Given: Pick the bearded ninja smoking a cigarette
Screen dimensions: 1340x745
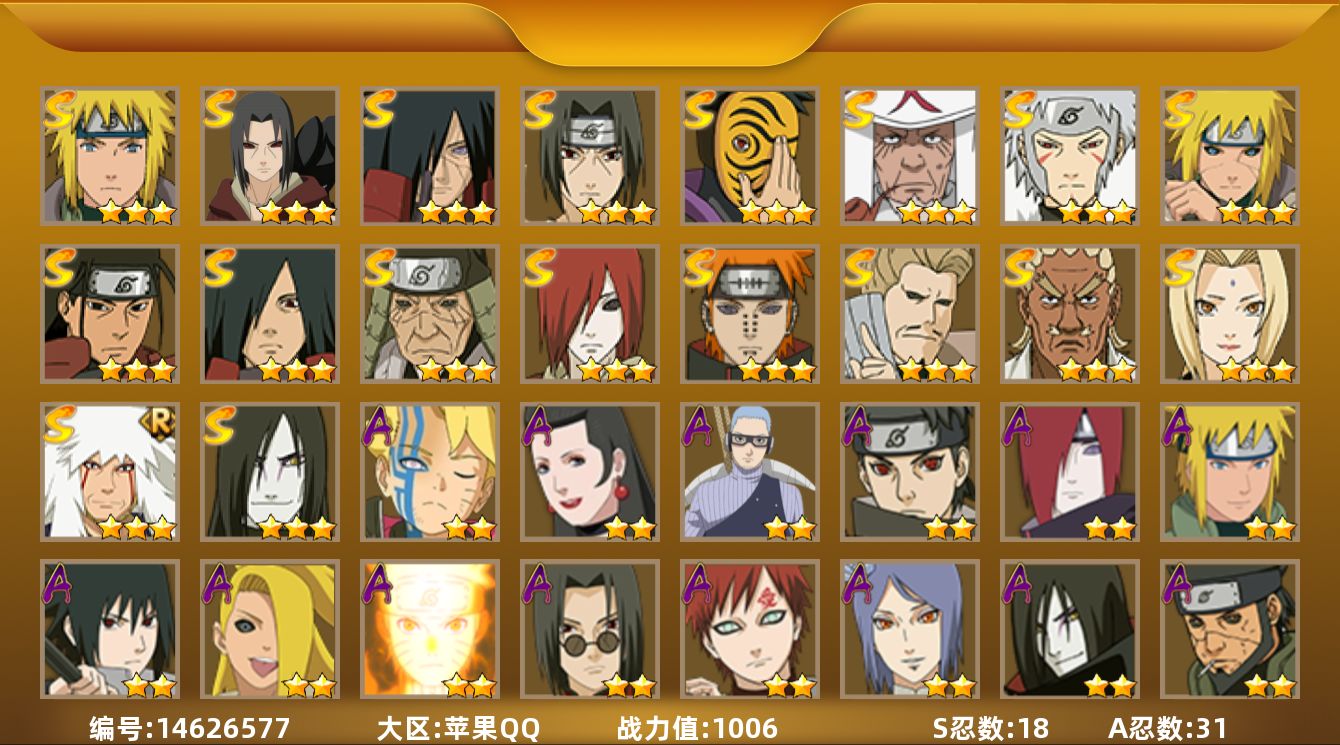Looking at the screenshot, I should 1230,629.
